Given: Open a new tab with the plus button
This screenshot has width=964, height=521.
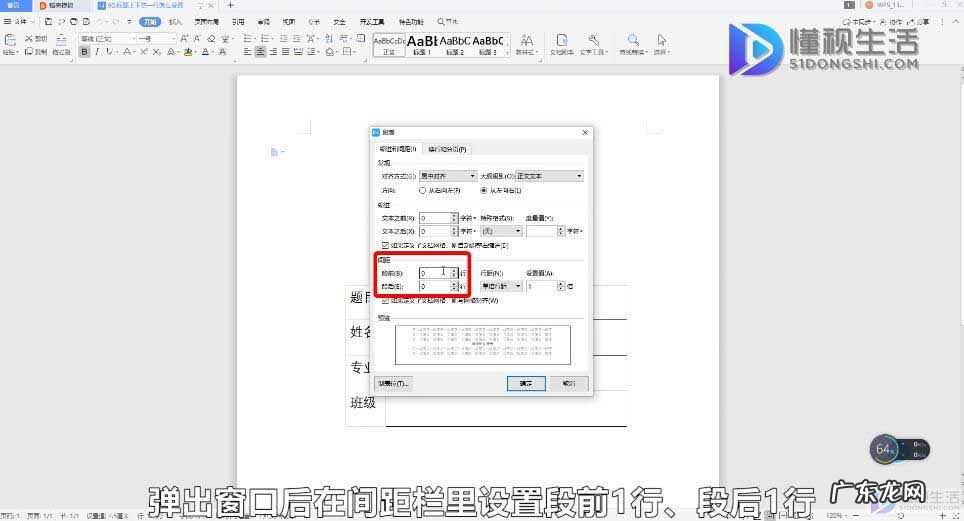Looking at the screenshot, I should (x=231, y=5).
